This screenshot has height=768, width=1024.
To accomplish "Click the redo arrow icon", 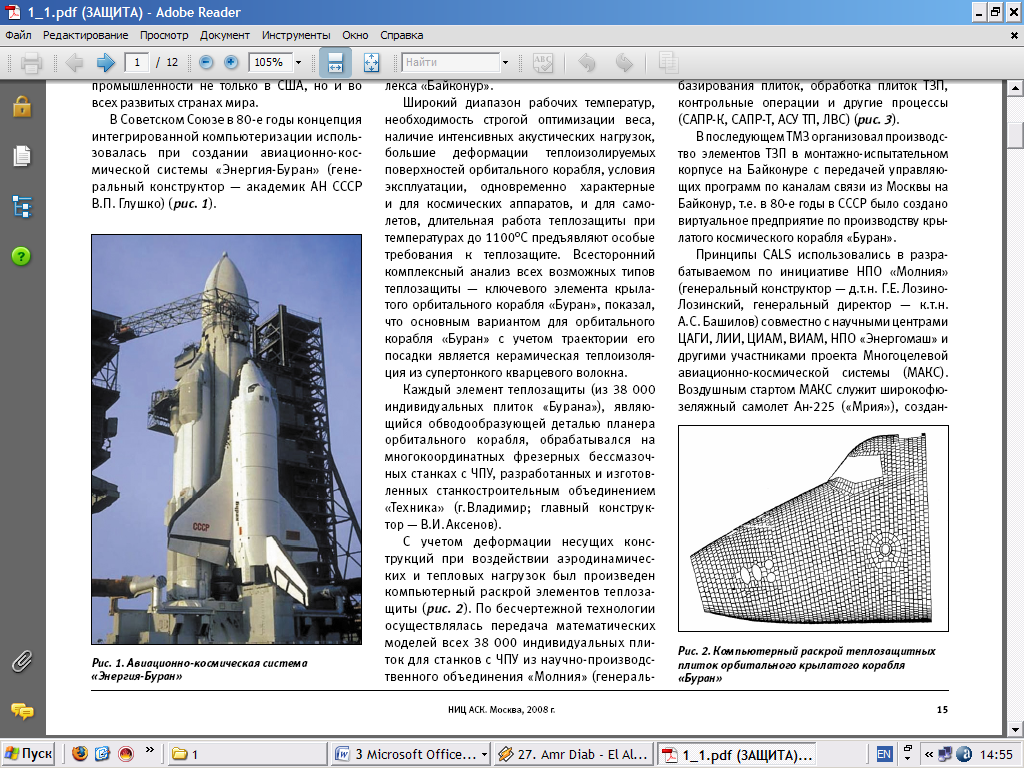I will click(624, 63).
